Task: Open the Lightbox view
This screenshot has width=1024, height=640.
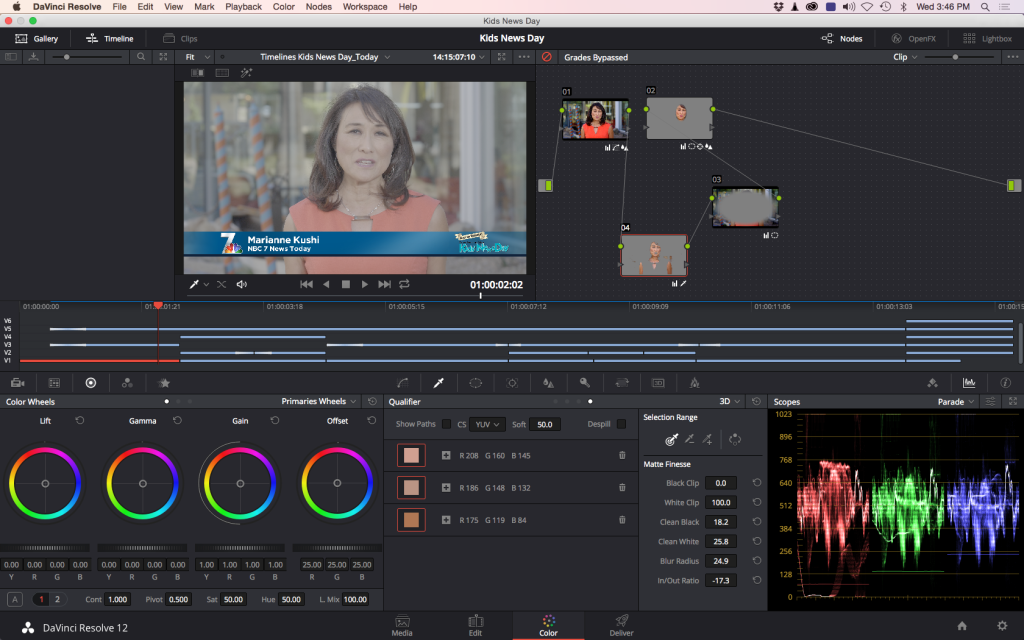Action: coord(987,39)
